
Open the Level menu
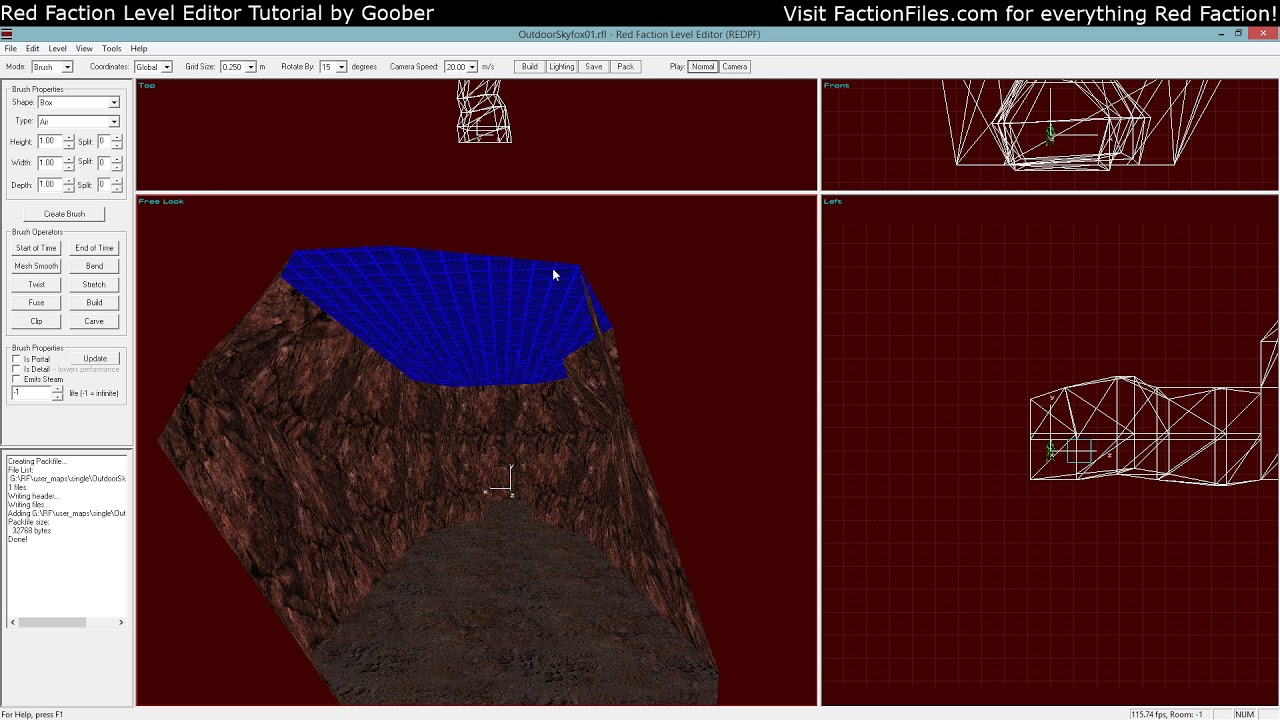pyautogui.click(x=57, y=49)
